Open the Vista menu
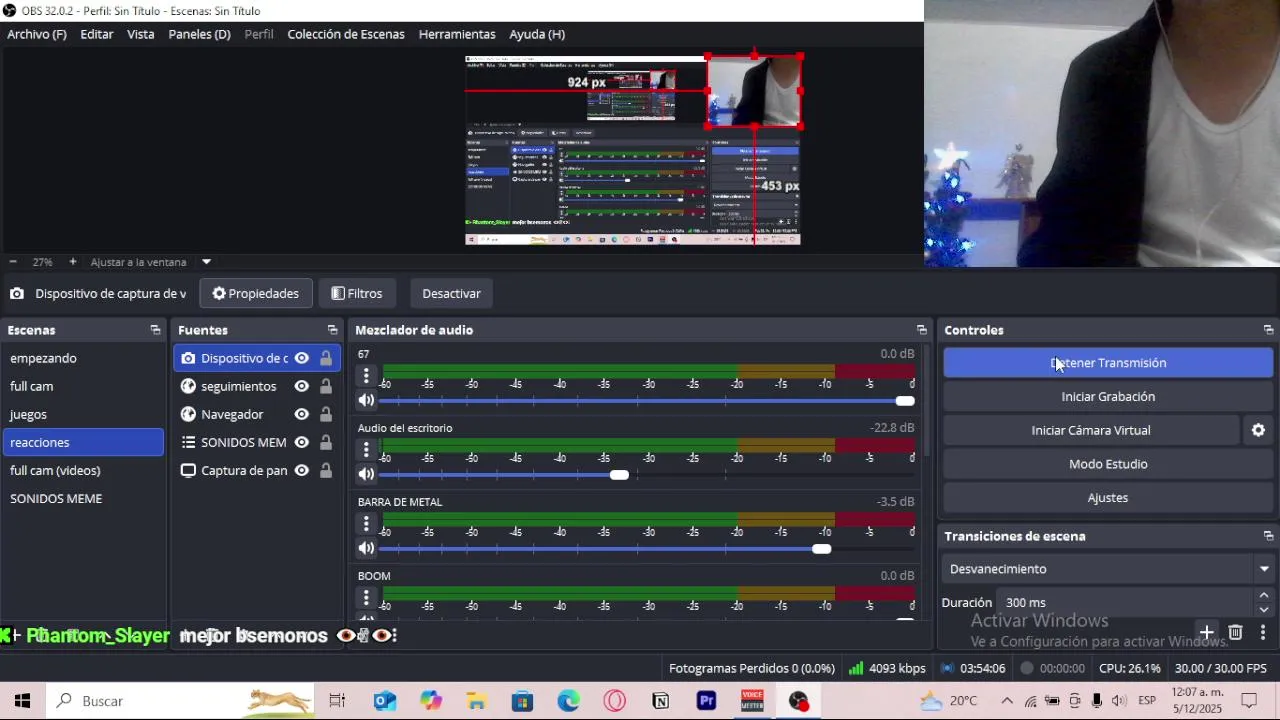The width and height of the screenshot is (1280, 720). tap(141, 34)
